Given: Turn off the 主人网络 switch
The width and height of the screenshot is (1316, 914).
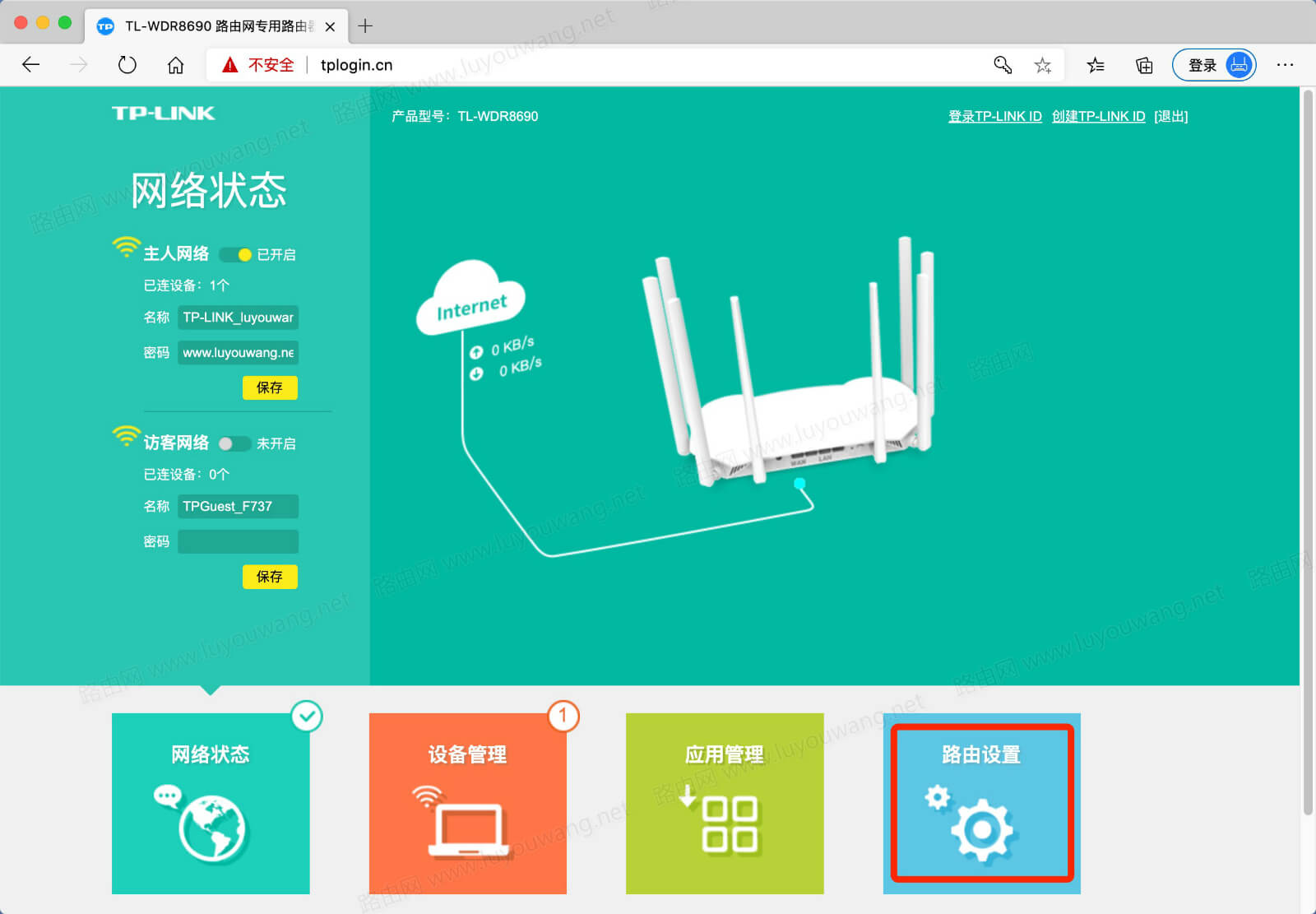Looking at the screenshot, I should tap(235, 254).
